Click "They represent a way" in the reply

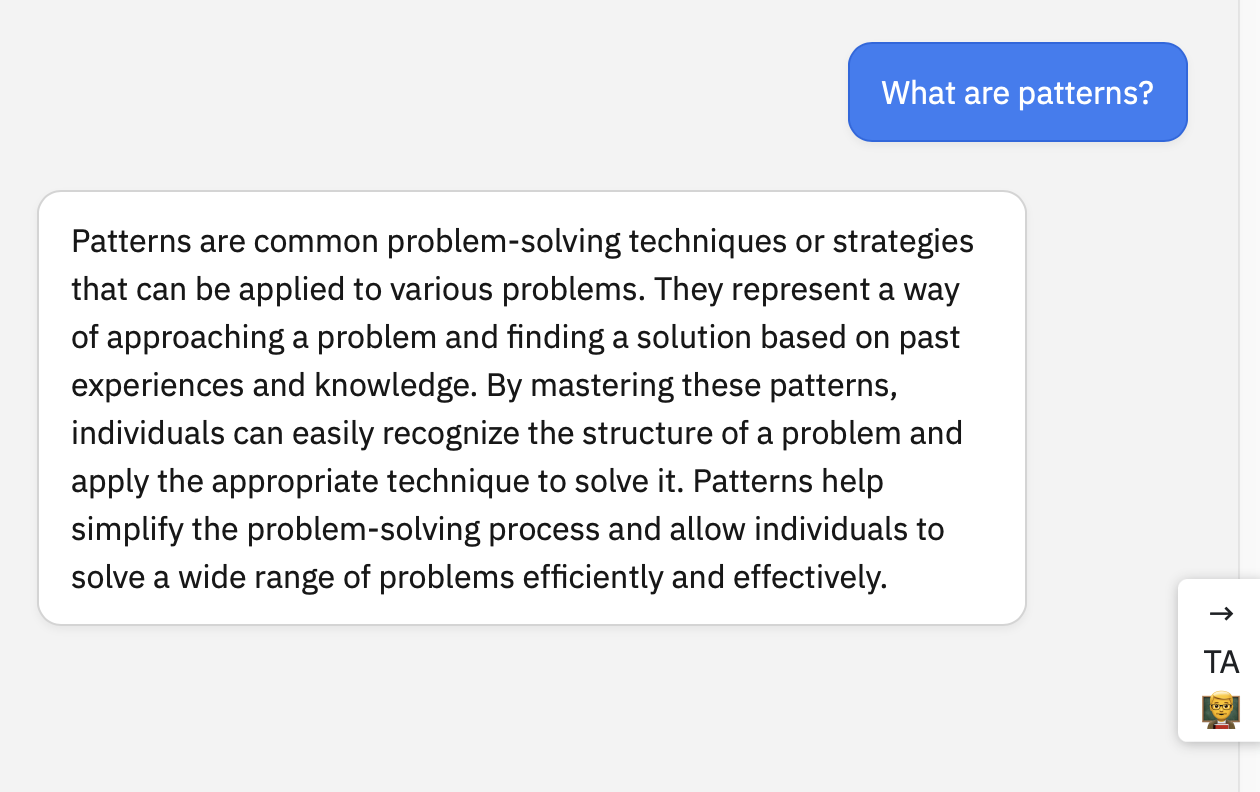click(x=808, y=289)
